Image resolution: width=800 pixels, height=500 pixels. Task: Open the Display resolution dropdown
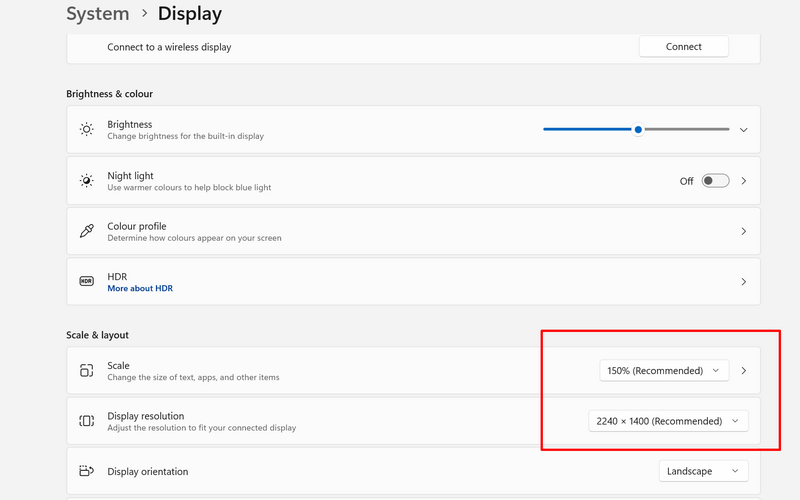[667, 421]
